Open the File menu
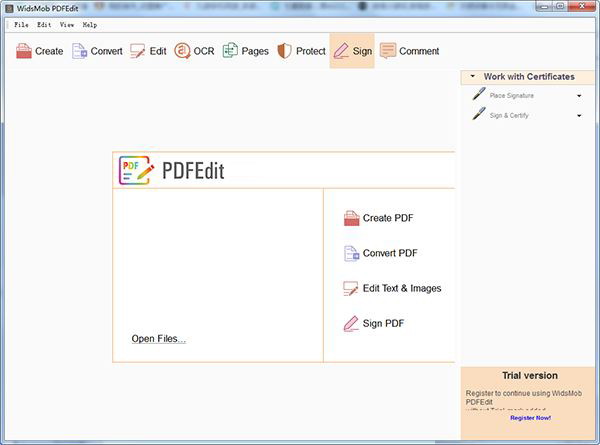Viewport: 600px width, 445px height. point(21,24)
